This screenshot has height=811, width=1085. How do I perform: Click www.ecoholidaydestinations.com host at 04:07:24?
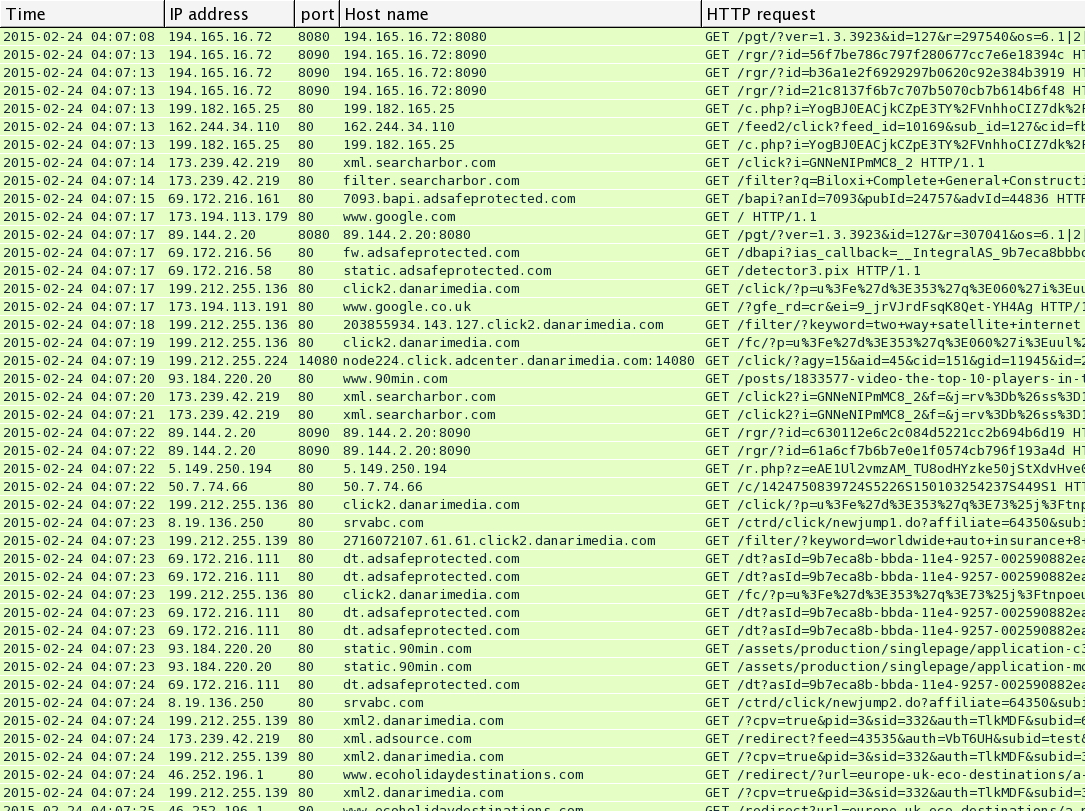[x=463, y=774]
